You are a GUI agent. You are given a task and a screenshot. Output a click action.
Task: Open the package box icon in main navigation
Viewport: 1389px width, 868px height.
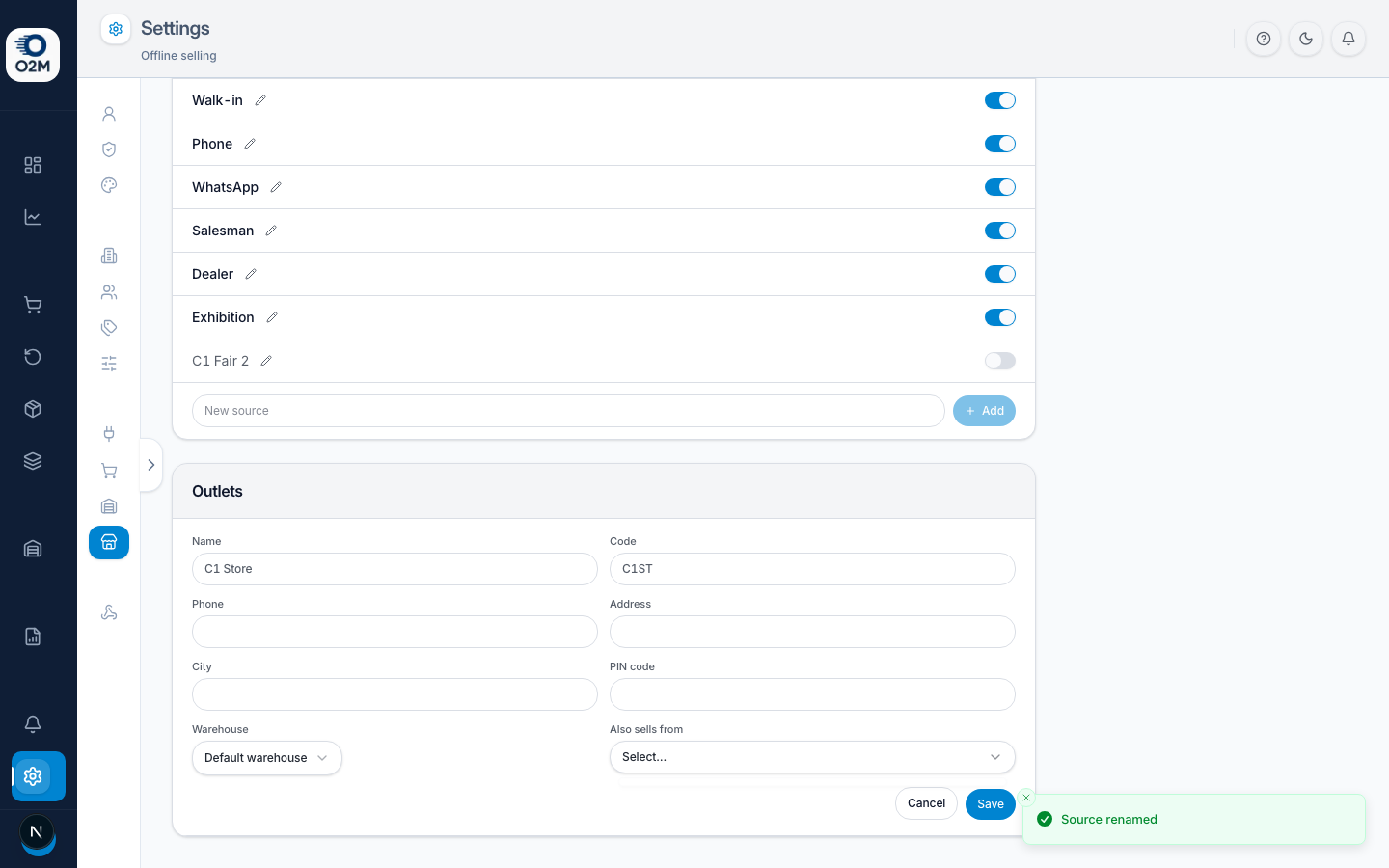tap(33, 409)
